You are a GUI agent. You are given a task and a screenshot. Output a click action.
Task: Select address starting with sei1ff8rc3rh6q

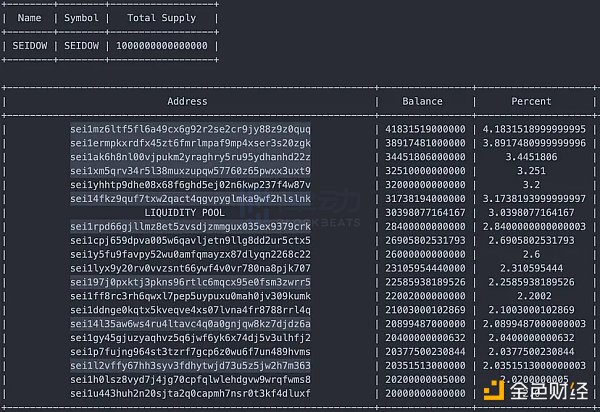point(190,296)
